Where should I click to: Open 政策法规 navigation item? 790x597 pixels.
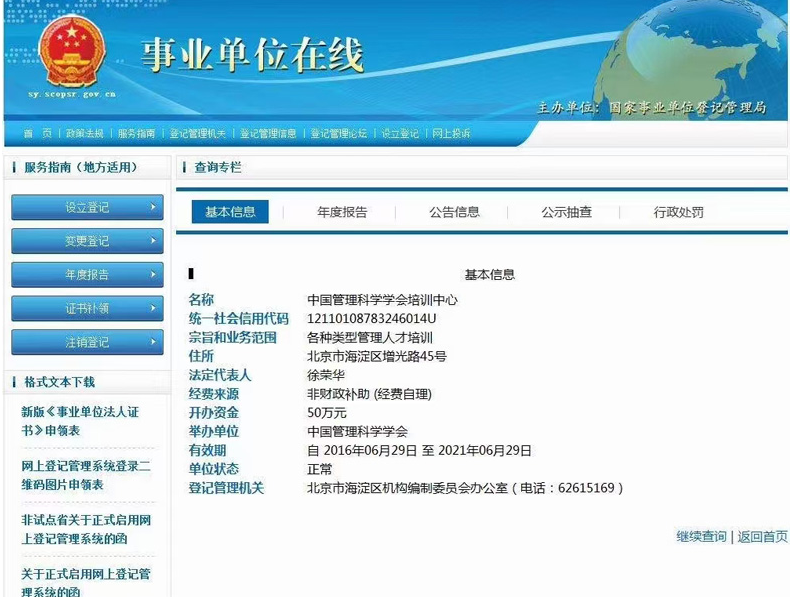point(85,133)
